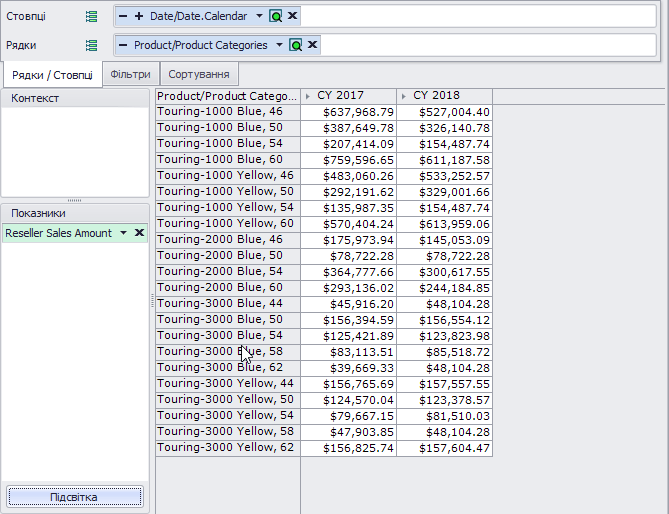The image size is (669, 514).
Task: Open the hierarchy list icon beside Рядки
Action: [91, 45]
